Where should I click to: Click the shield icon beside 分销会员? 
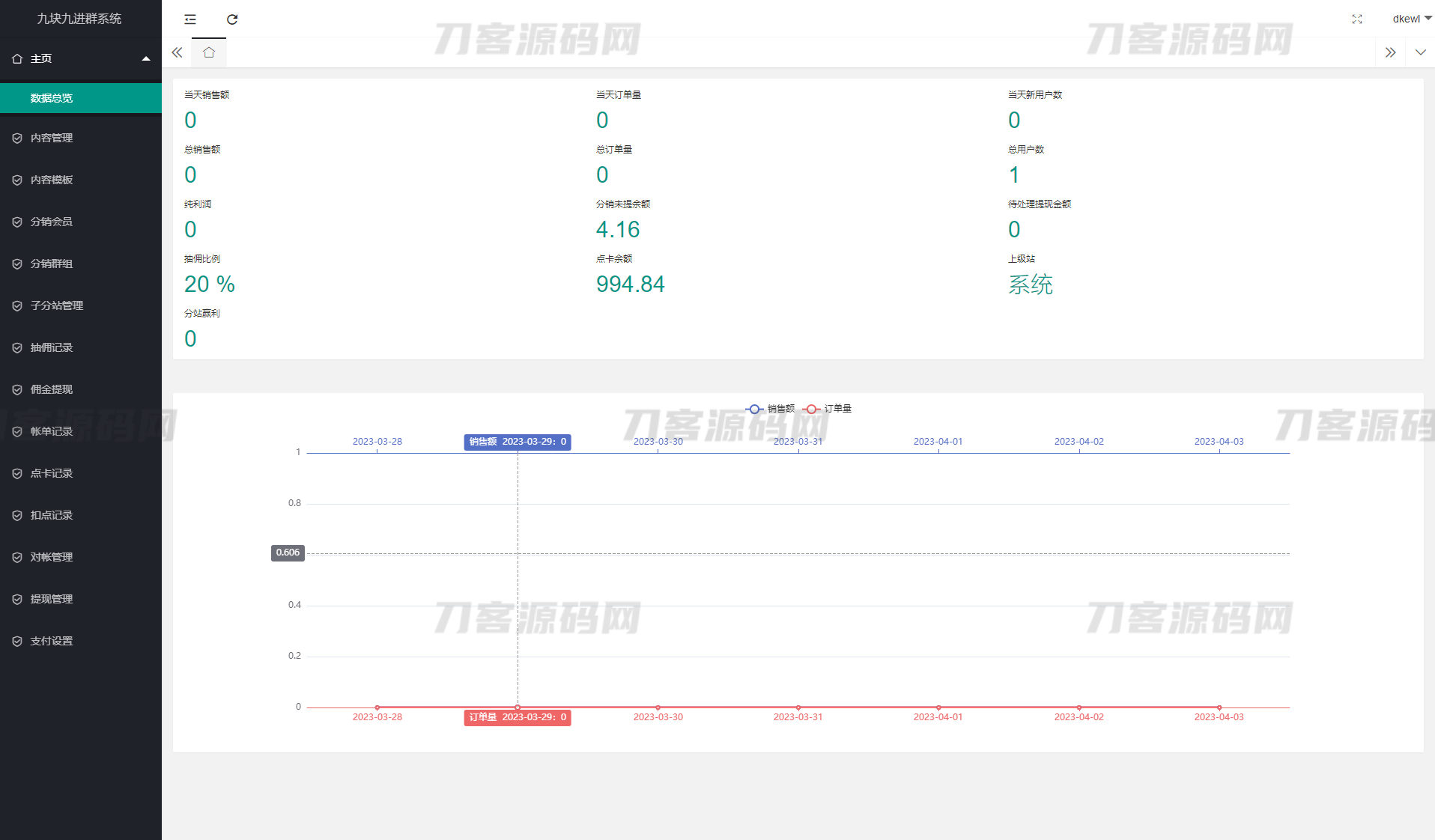click(17, 222)
